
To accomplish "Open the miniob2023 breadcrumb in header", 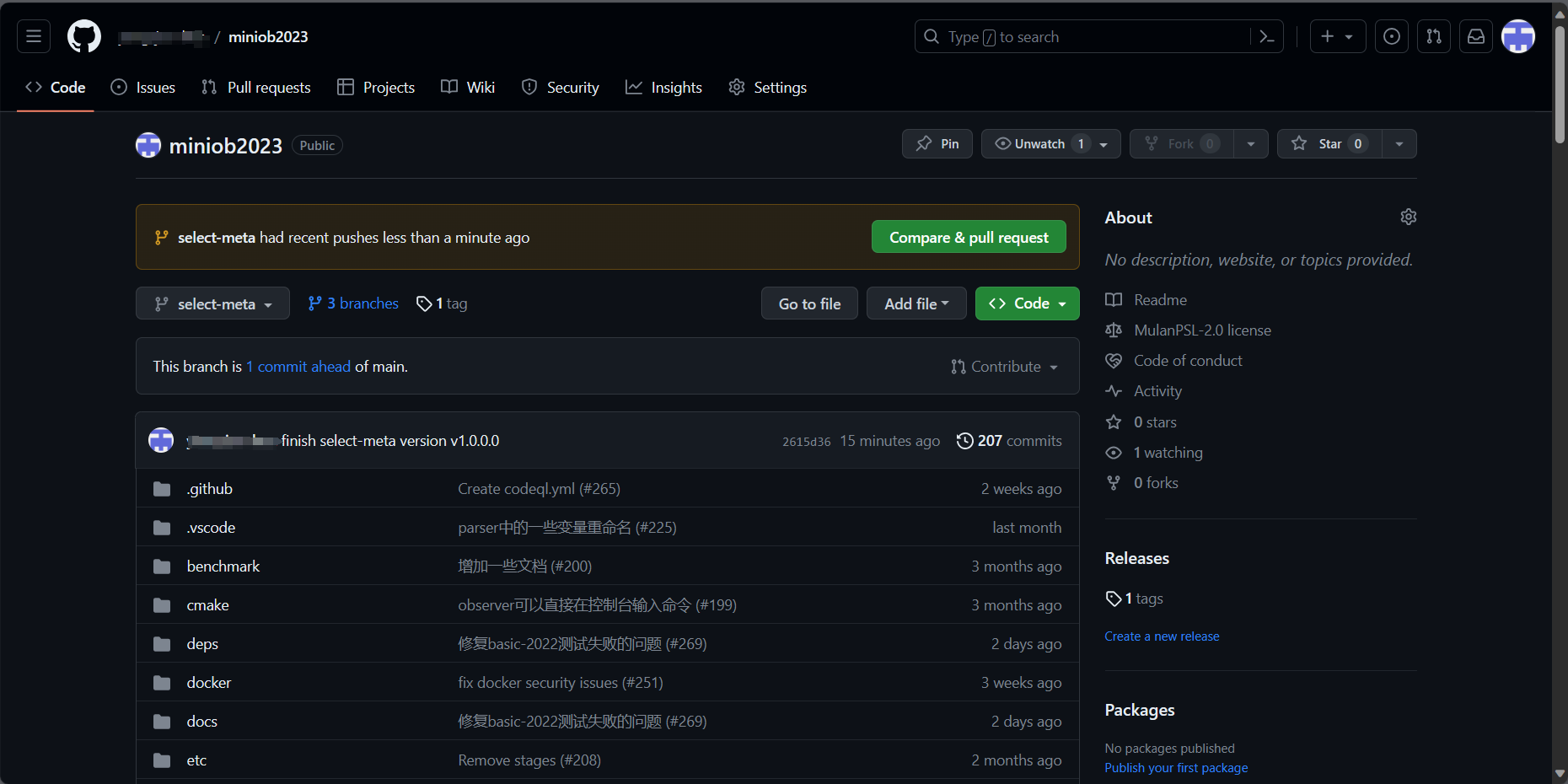I will 268,36.
